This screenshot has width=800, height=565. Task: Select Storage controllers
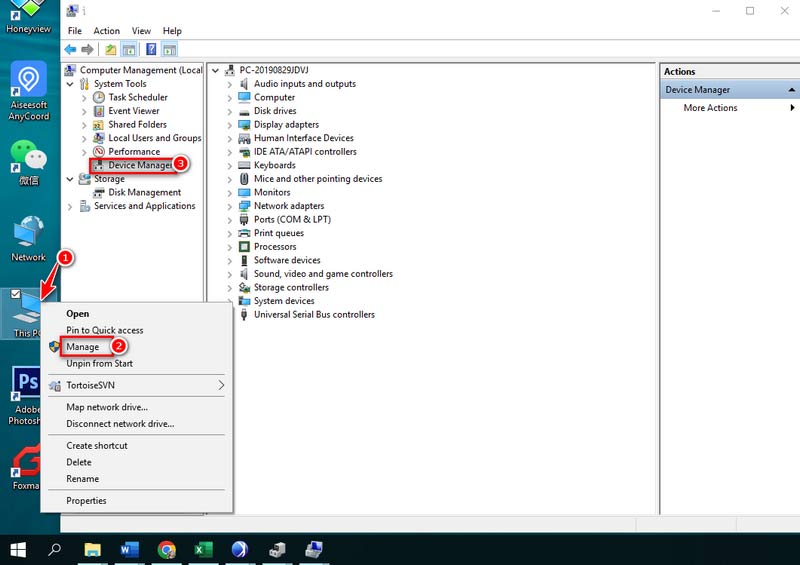click(291, 287)
